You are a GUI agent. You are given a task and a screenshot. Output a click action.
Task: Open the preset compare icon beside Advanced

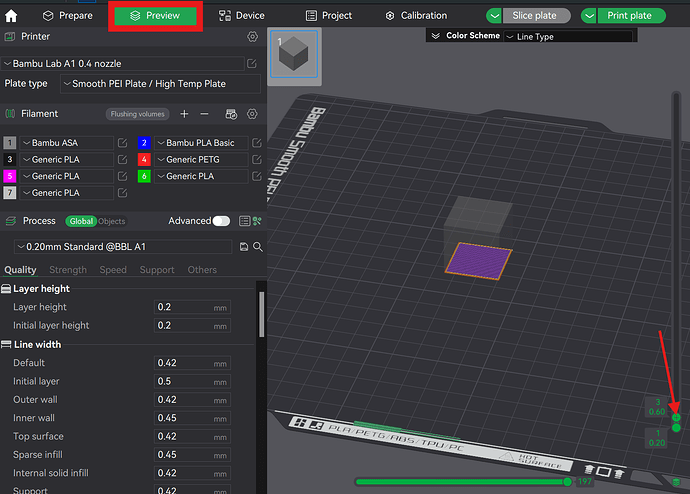tap(257, 221)
